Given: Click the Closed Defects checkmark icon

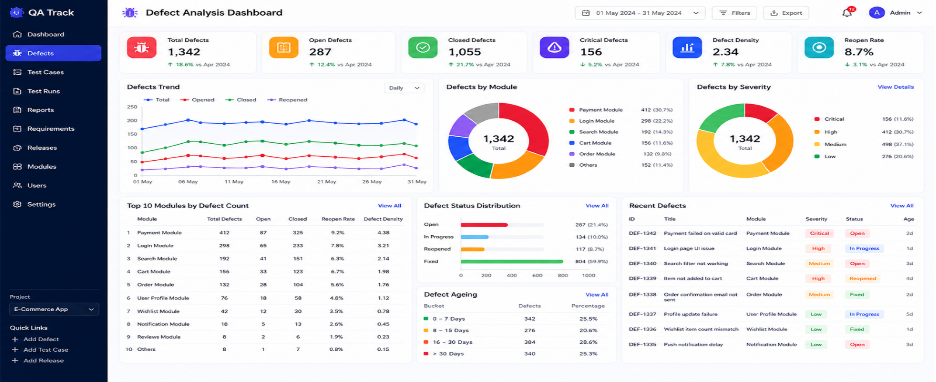Looking at the screenshot, I should pyautogui.click(x=423, y=48).
